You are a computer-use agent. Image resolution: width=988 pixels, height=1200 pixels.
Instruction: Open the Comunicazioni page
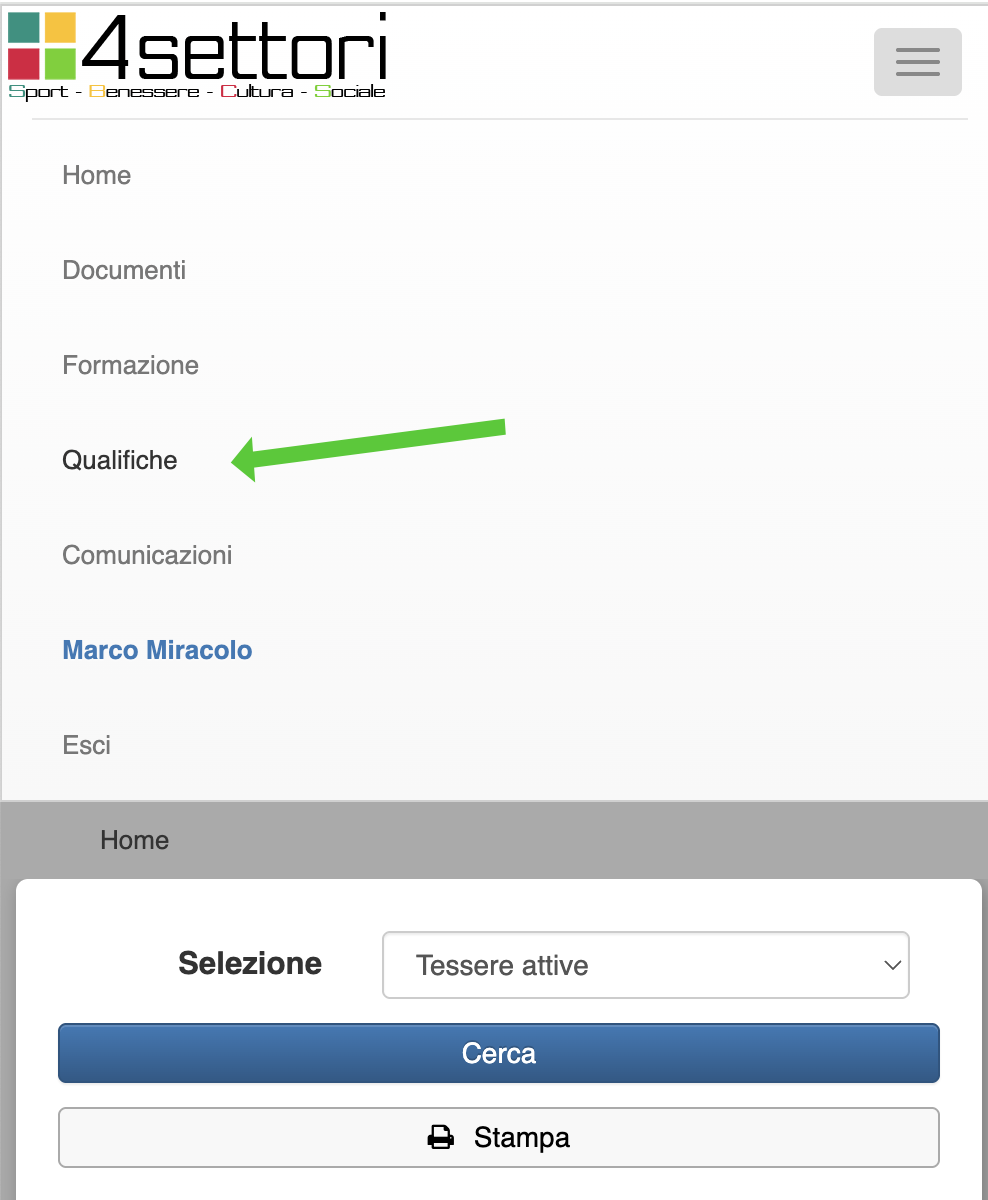(x=147, y=555)
